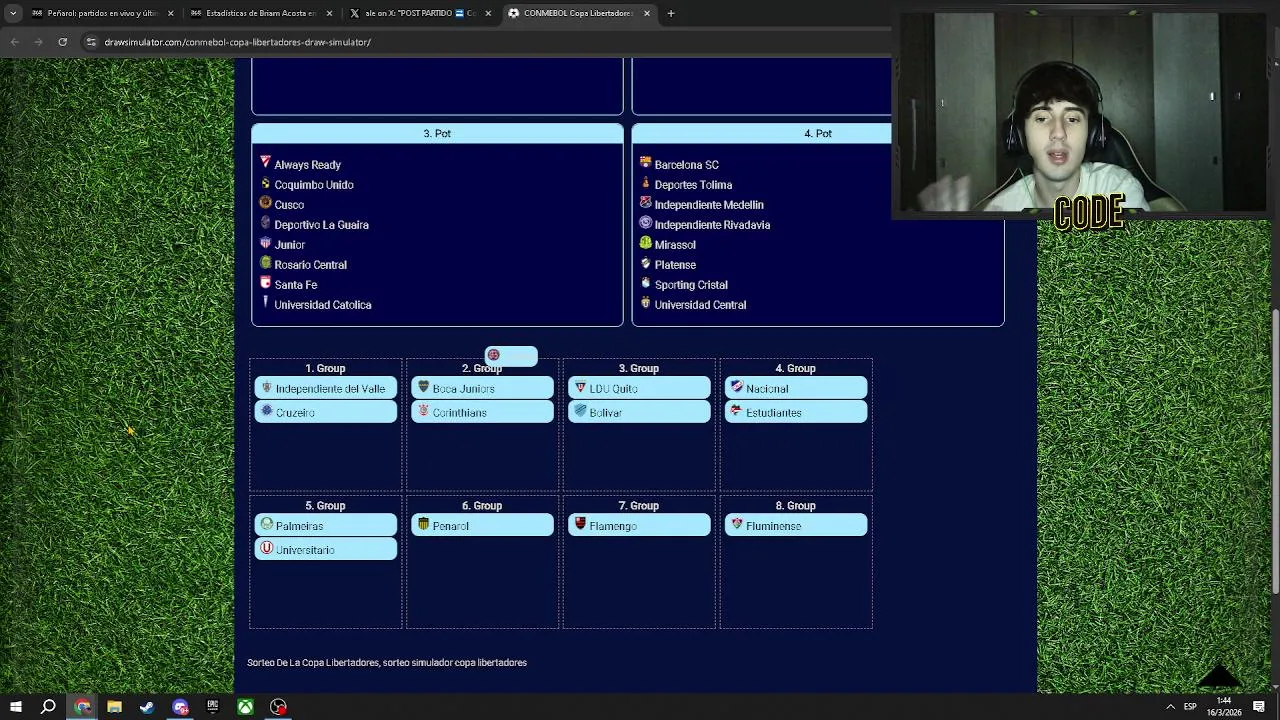
Task: View site information icon in address bar
Action: (91, 42)
